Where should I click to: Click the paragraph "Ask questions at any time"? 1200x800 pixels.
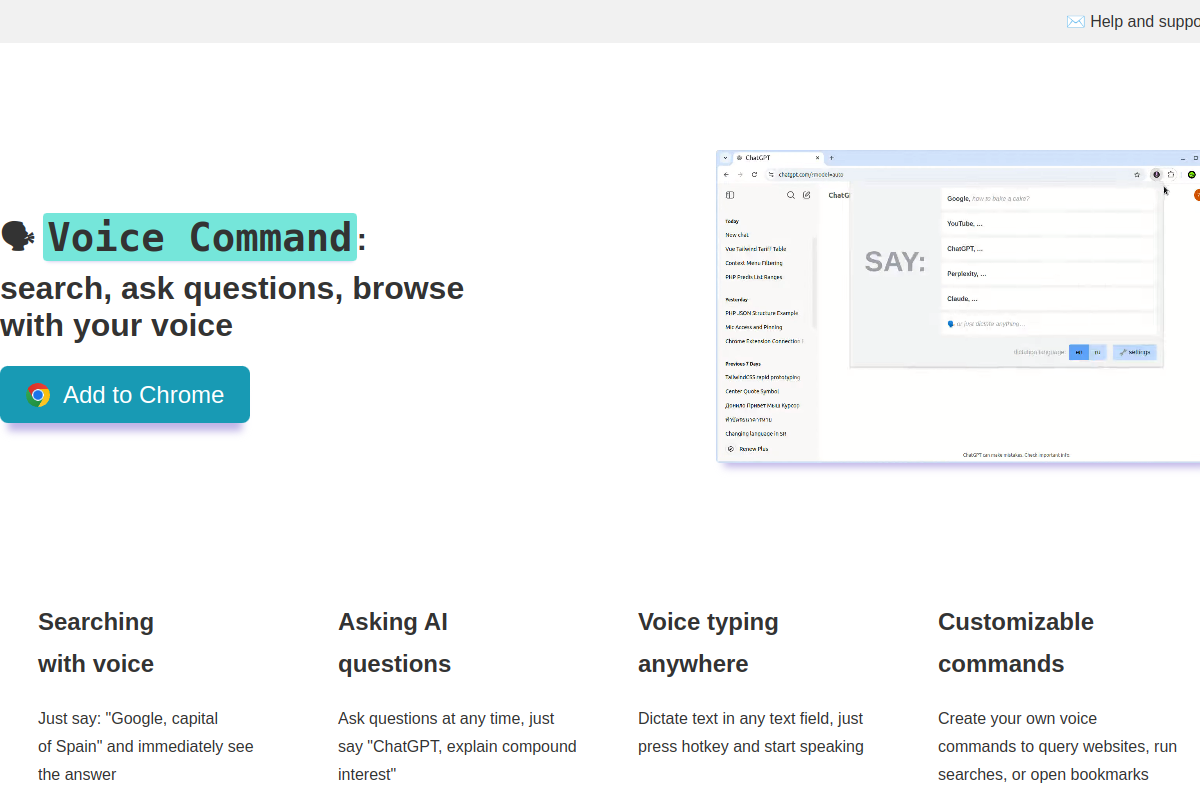click(457, 746)
